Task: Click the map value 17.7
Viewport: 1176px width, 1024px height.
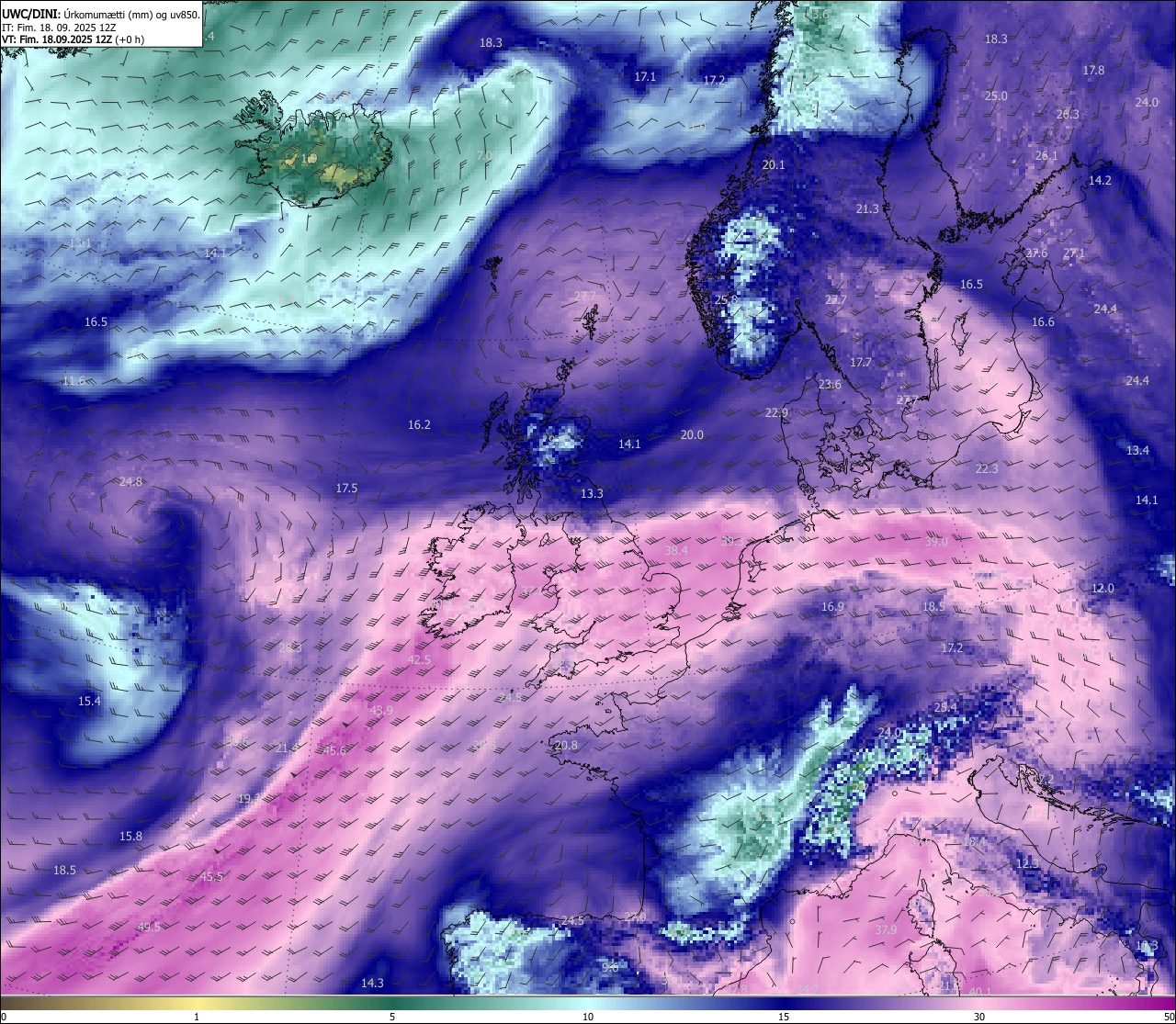Action: (x=861, y=363)
